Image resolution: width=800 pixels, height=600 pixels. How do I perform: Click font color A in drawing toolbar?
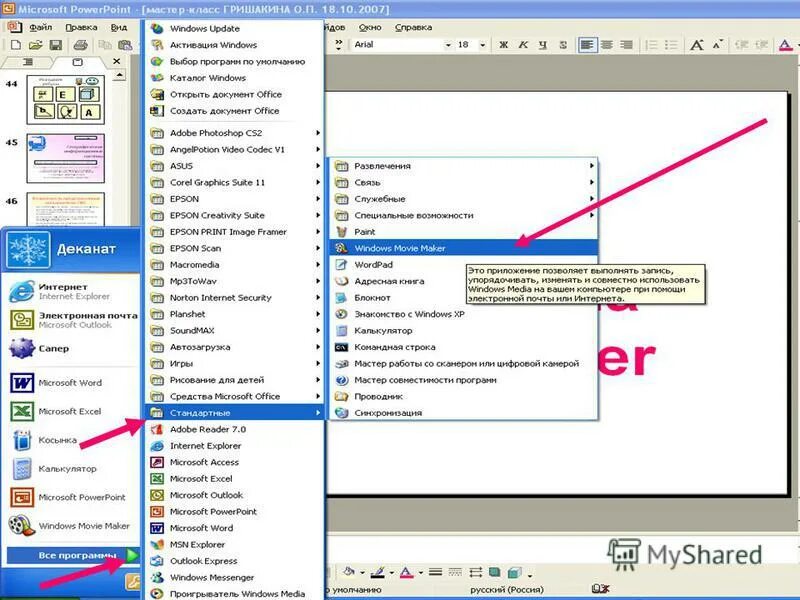407,572
